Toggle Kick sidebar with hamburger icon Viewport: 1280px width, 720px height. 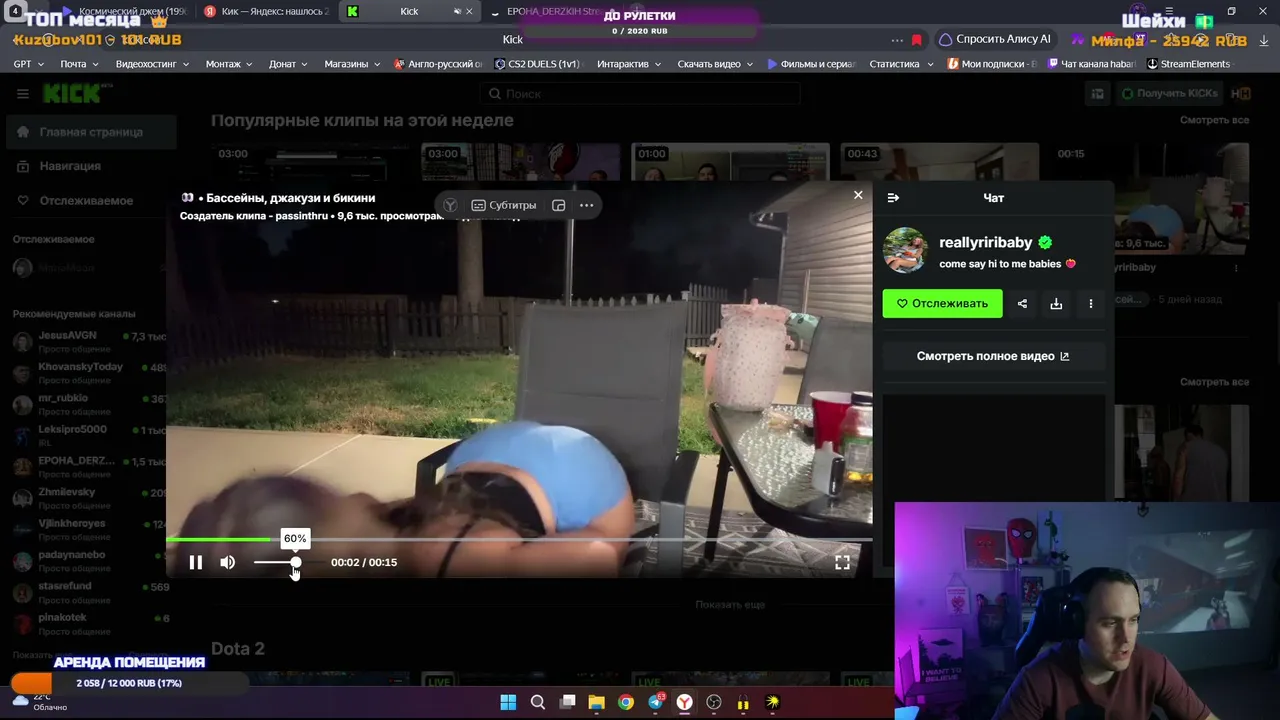(23, 94)
